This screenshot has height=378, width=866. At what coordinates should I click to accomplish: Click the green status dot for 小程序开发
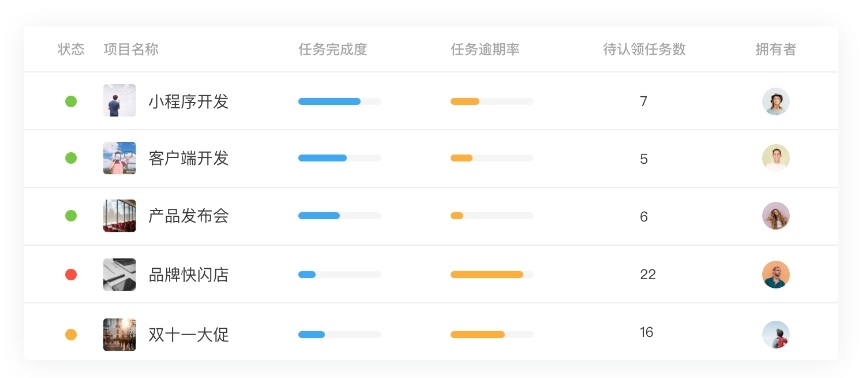coord(71,101)
